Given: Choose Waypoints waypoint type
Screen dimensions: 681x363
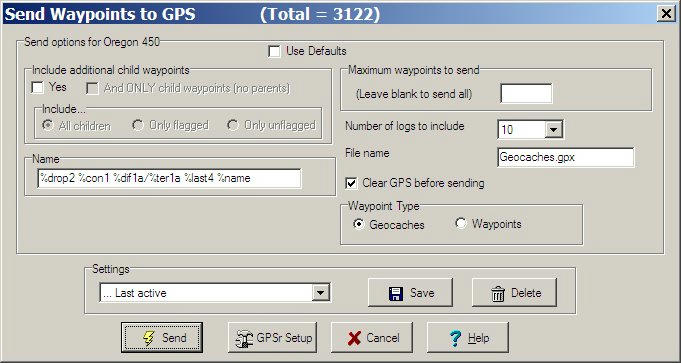Looking at the screenshot, I should click(x=460, y=223).
